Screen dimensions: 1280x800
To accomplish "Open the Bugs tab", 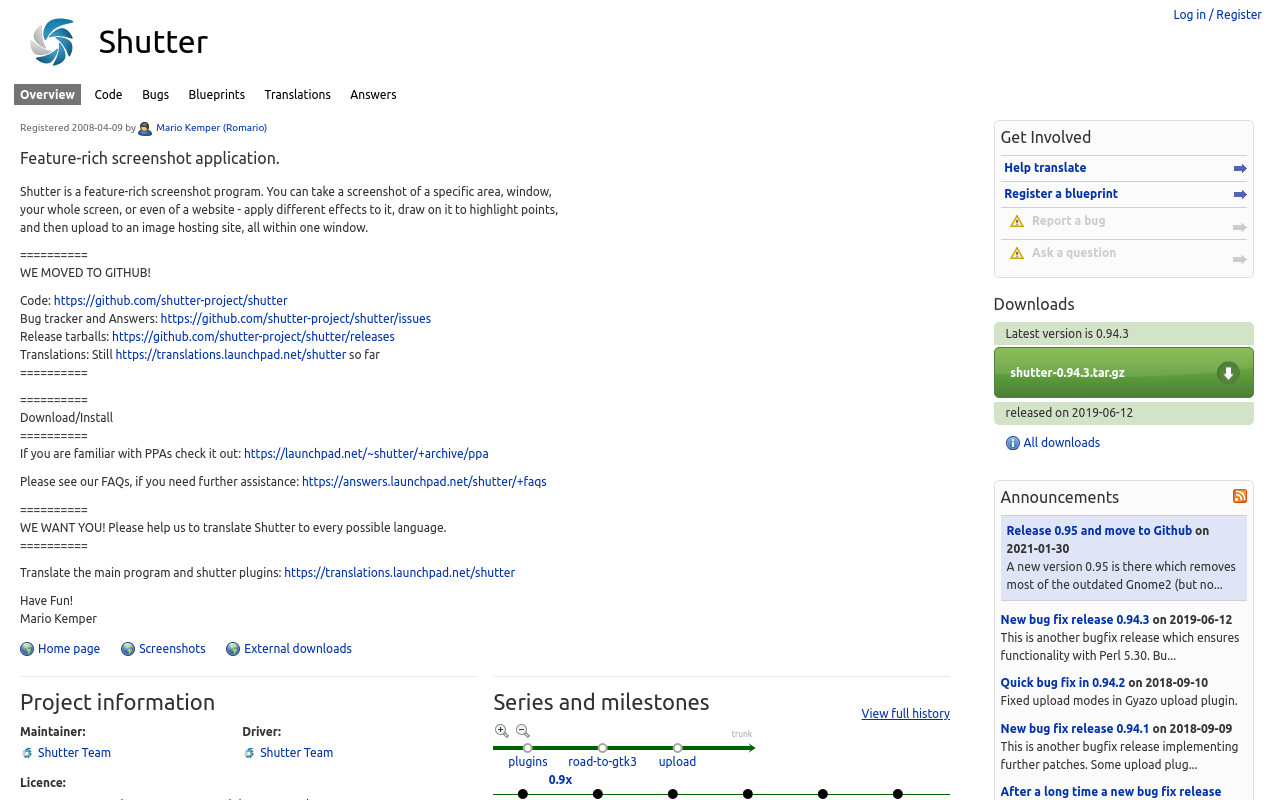I will 155,94.
